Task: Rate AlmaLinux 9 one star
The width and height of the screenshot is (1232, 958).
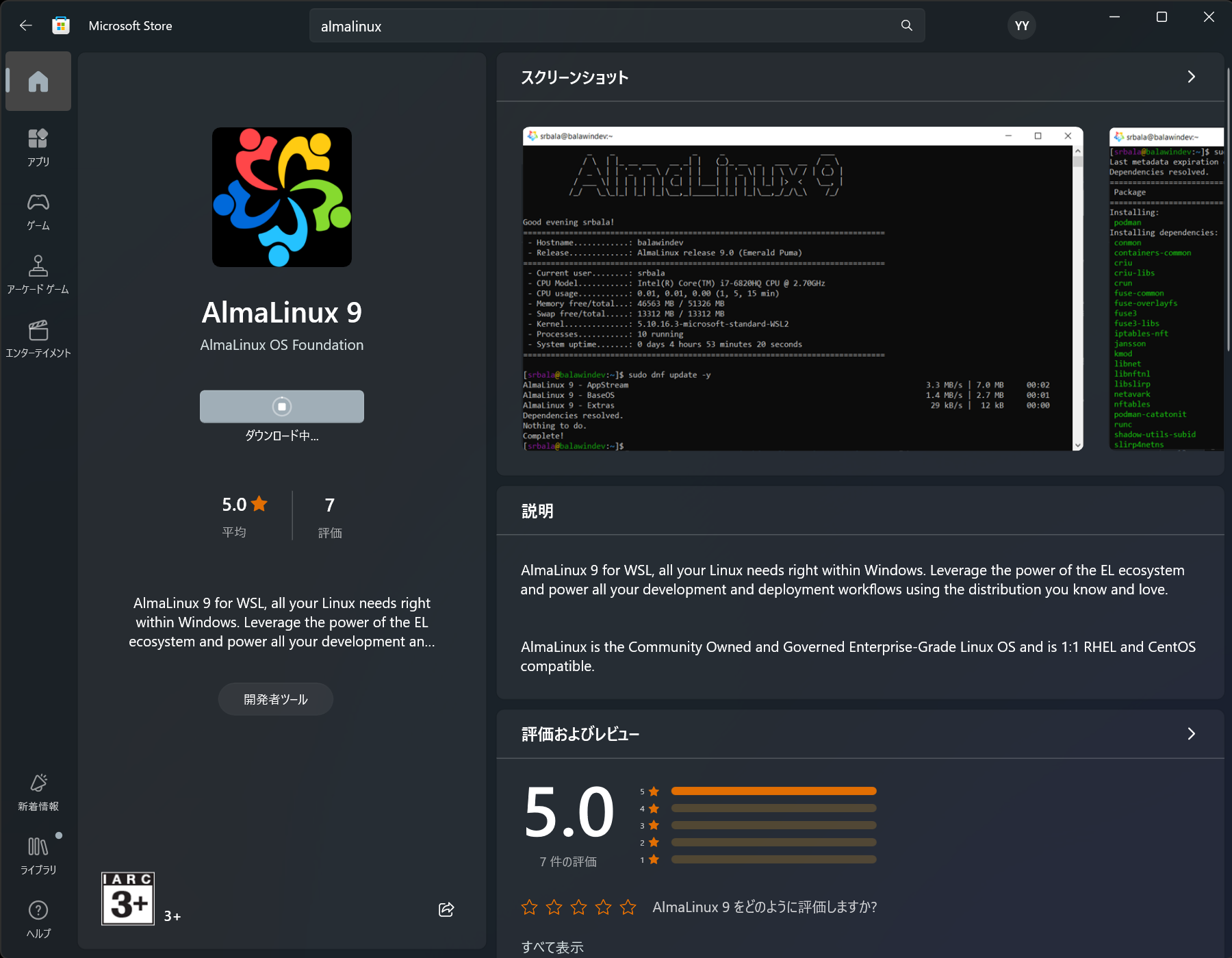Action: 529,907
